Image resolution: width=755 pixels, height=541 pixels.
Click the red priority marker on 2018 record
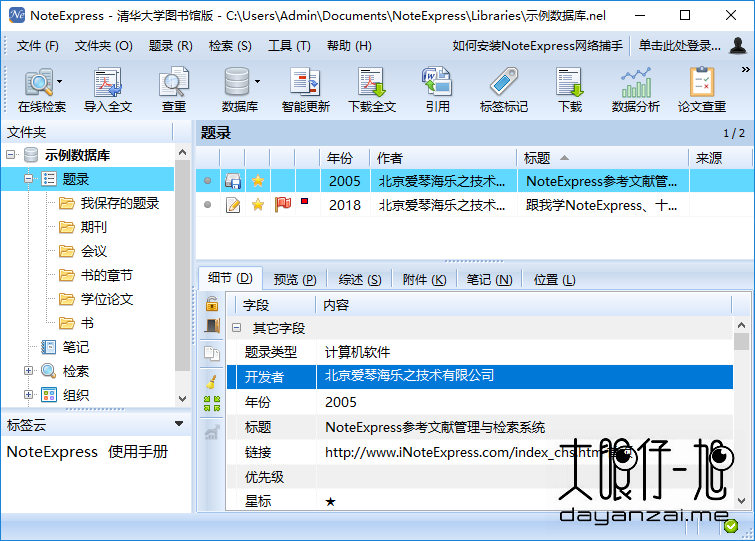point(304,201)
